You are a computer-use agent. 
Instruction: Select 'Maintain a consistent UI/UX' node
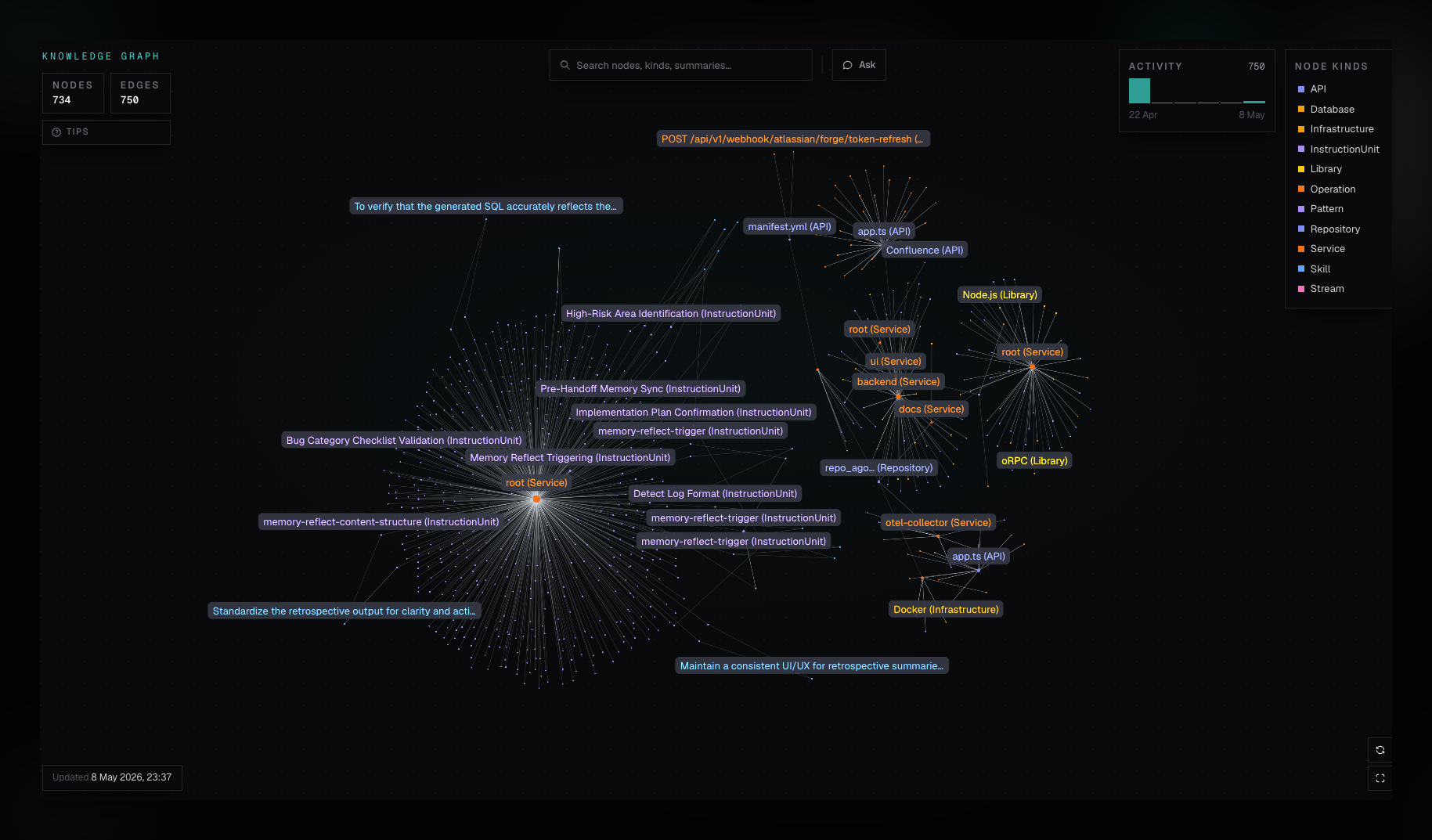(x=812, y=666)
